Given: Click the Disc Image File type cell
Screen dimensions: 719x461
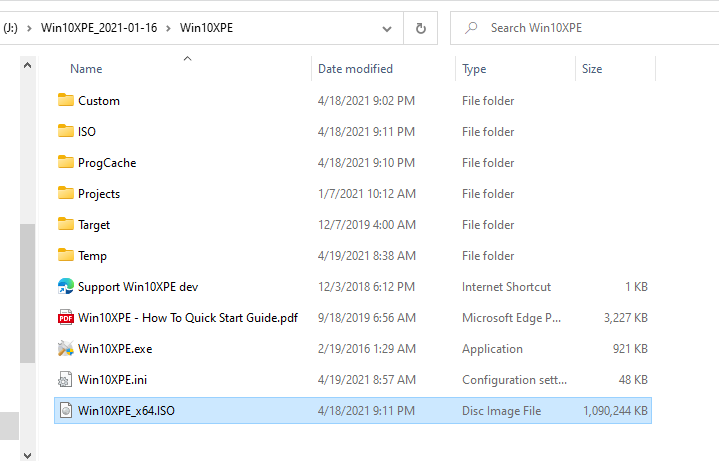Looking at the screenshot, I should coord(502,411).
